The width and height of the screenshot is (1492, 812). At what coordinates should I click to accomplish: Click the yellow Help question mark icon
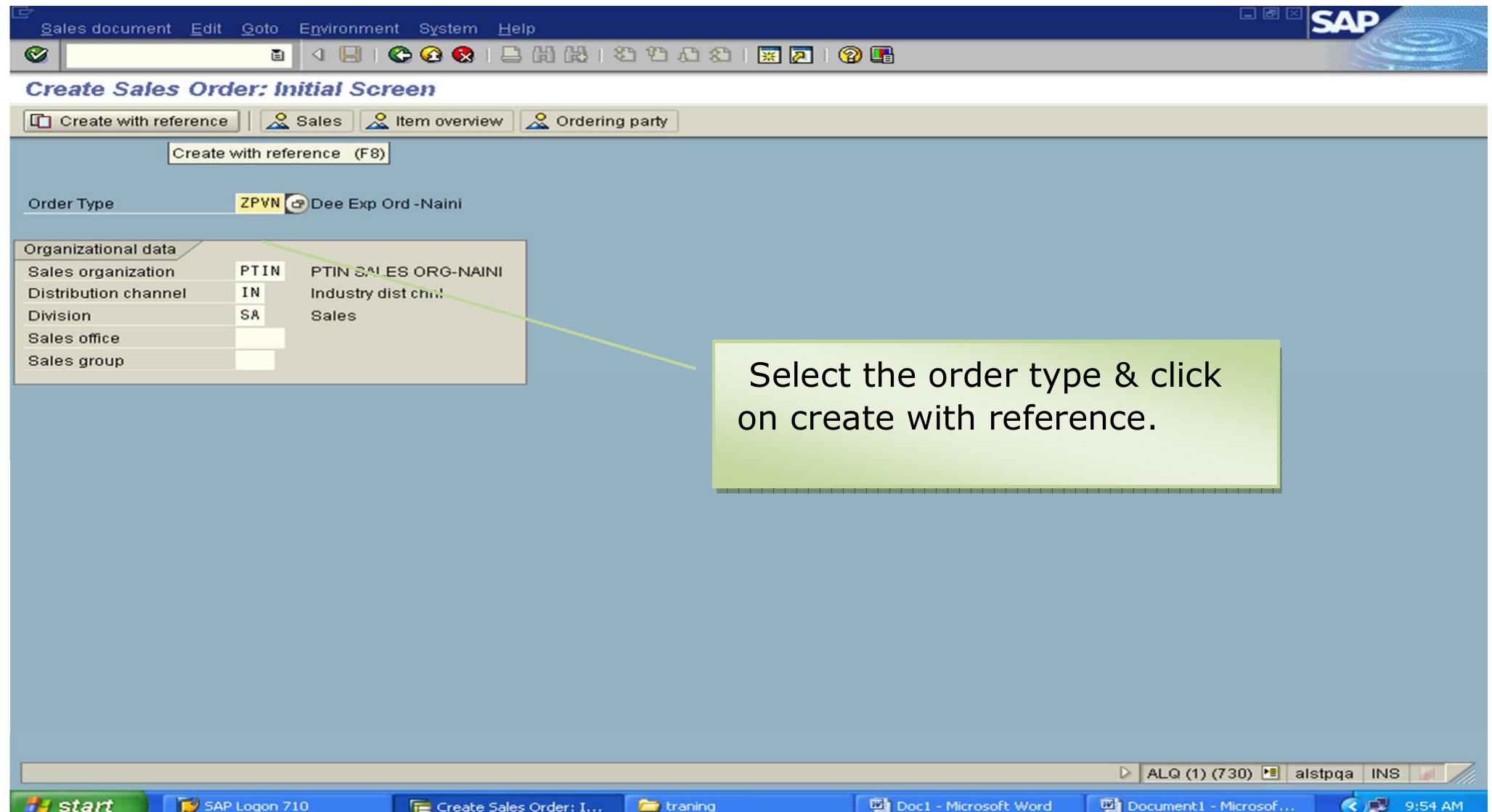tap(850, 55)
